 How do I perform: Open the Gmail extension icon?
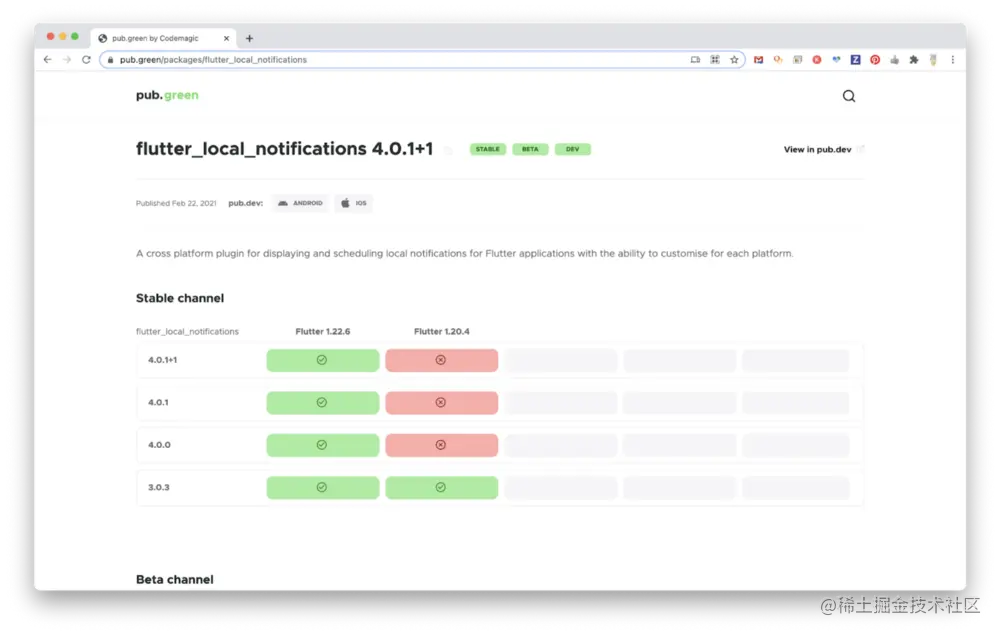click(758, 59)
